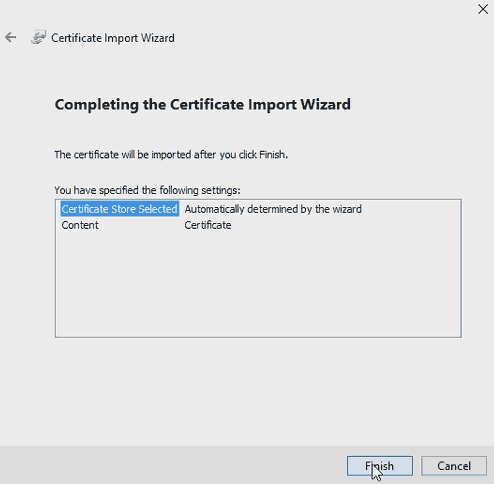Click 'You have specified the following settings' label
Screen dimensions: 494x484
coord(147,190)
